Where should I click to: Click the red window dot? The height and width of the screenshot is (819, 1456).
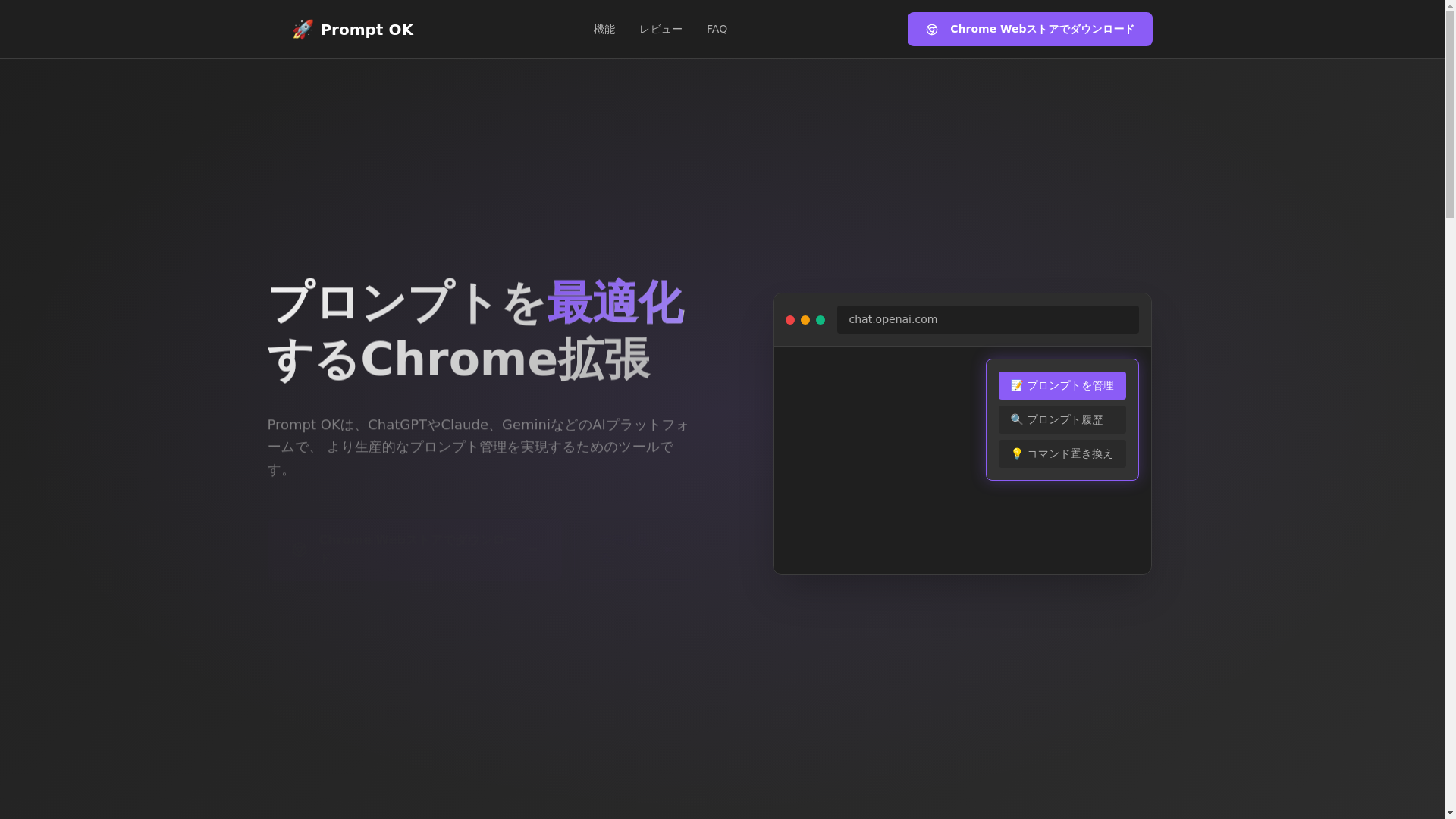(790, 320)
